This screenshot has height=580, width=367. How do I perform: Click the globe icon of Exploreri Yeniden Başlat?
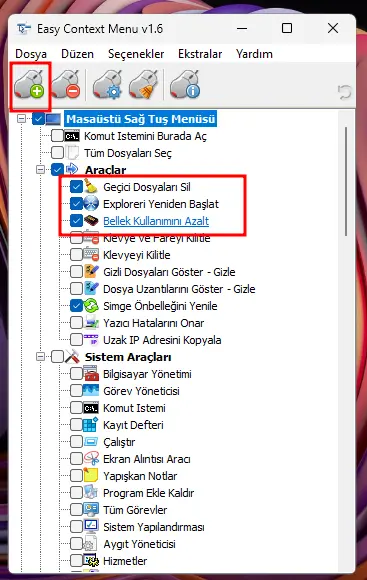pos(91,204)
